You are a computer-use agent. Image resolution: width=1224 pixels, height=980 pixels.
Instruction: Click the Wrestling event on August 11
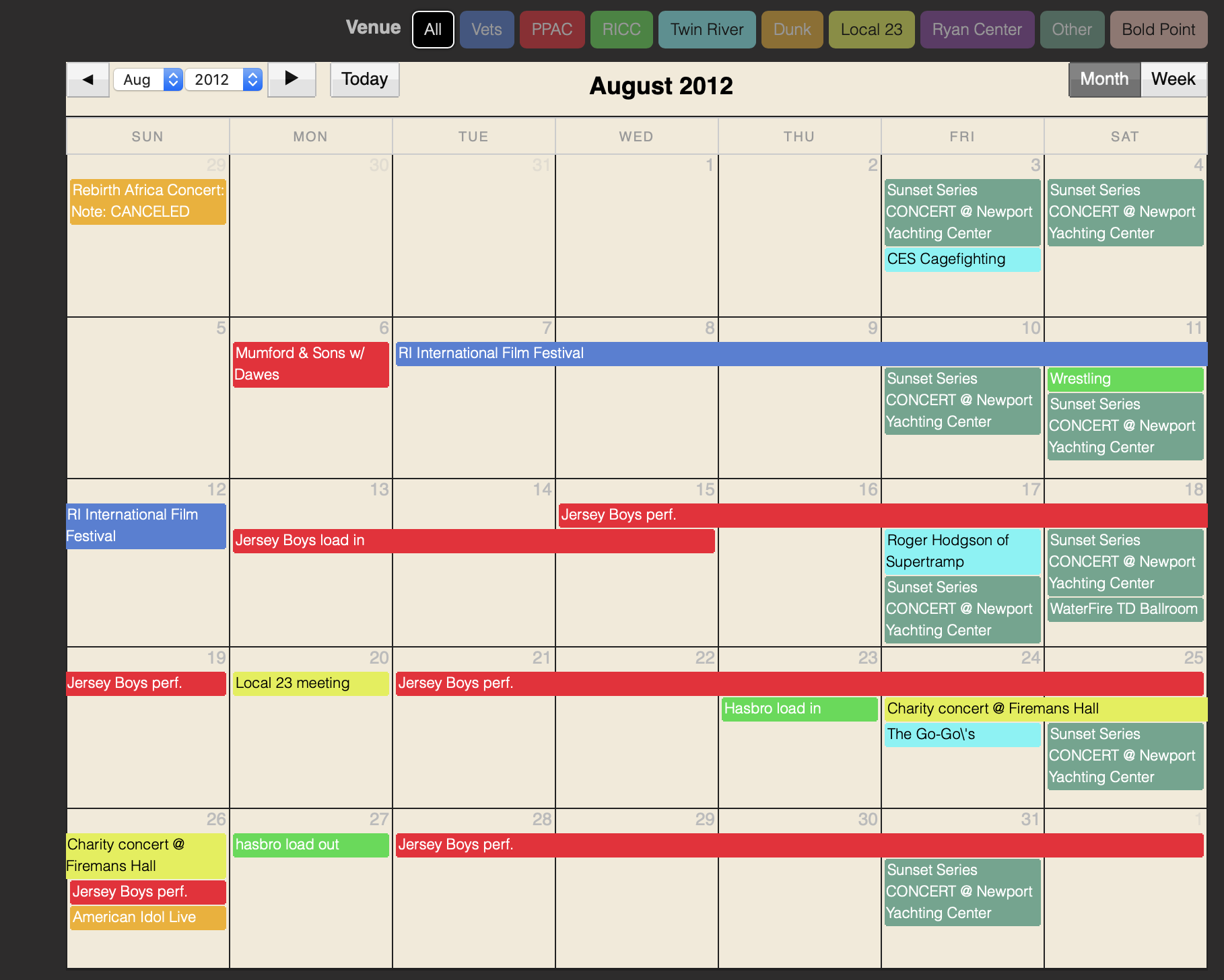click(1124, 379)
